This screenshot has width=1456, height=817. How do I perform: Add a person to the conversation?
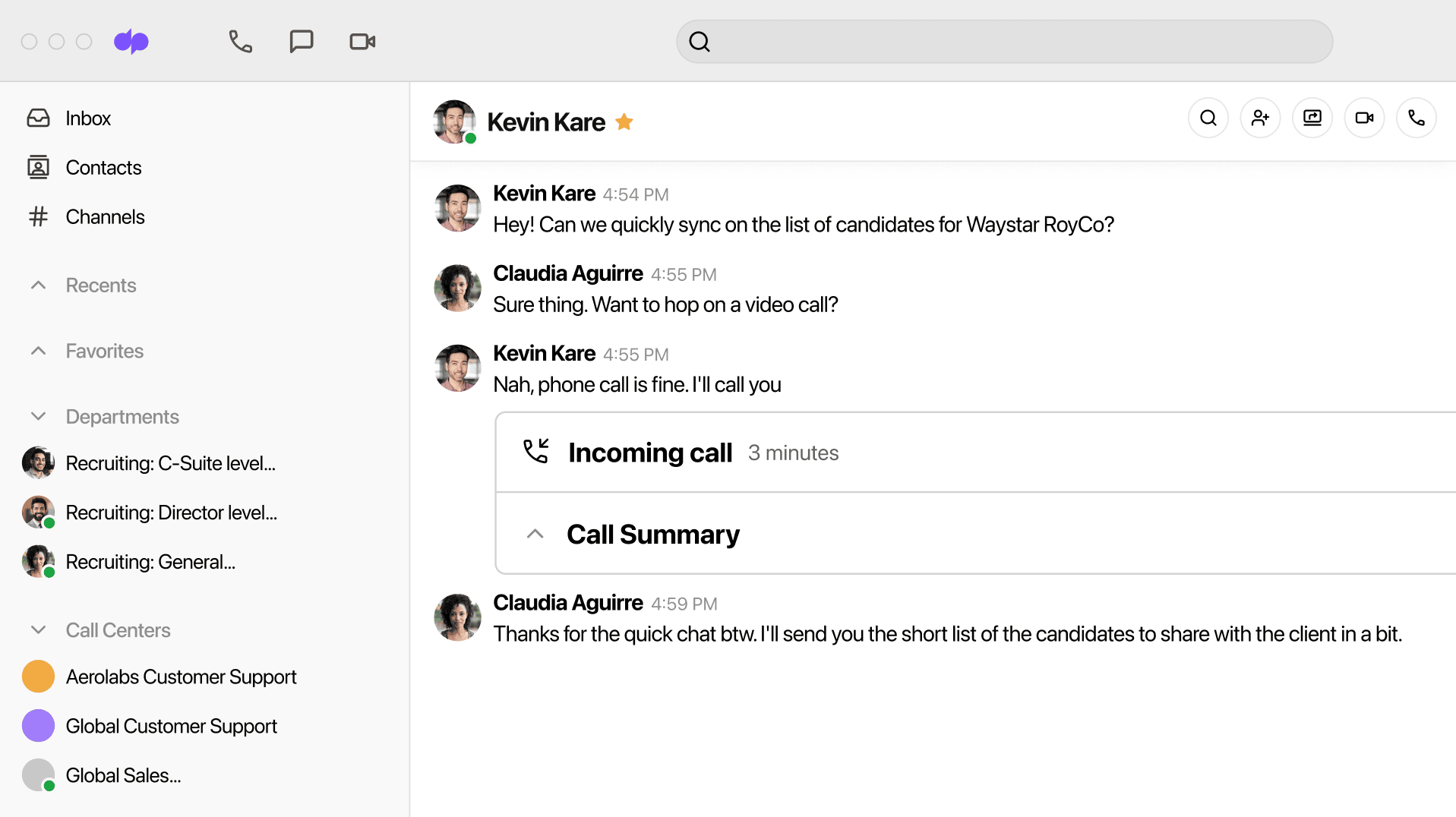[x=1260, y=118]
